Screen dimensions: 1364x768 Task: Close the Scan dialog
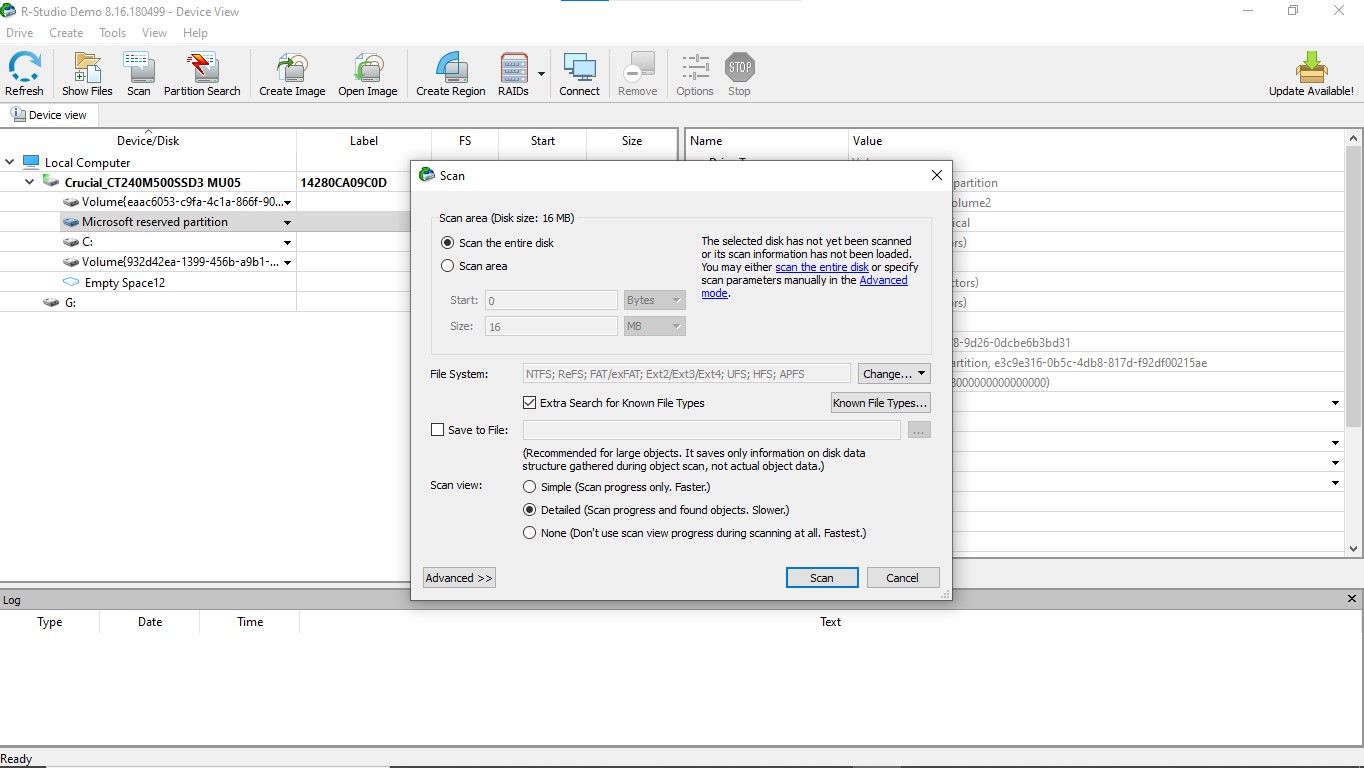(x=936, y=175)
